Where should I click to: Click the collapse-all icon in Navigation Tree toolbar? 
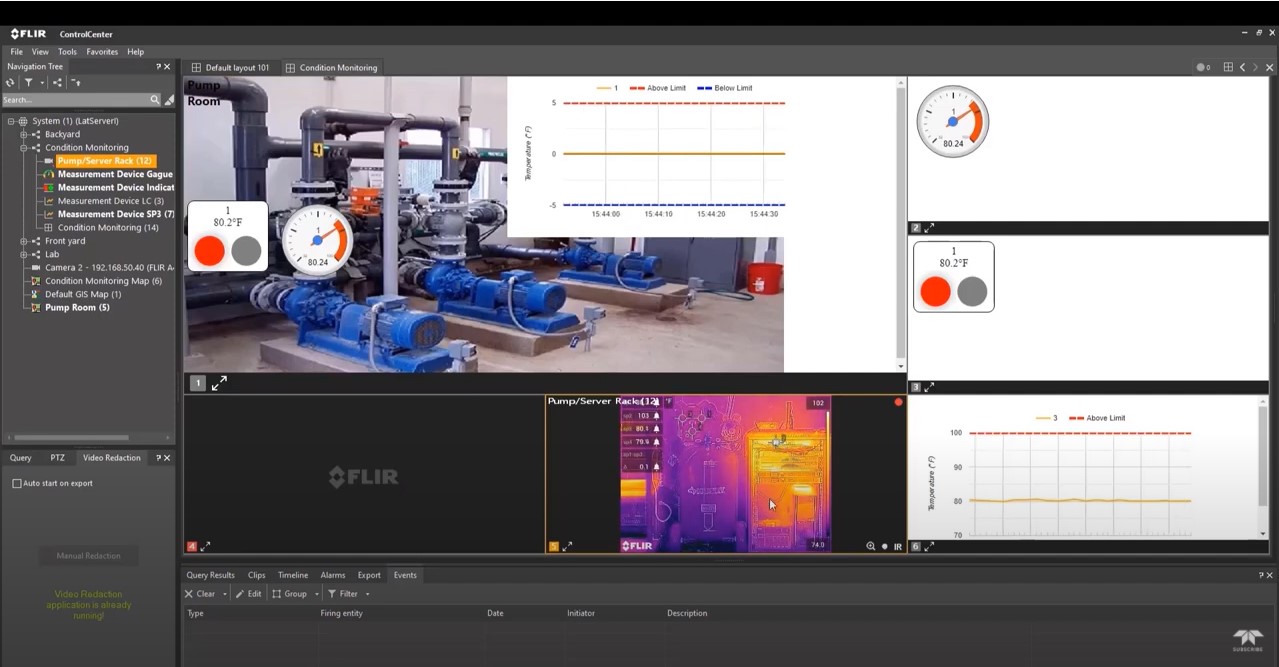(76, 83)
